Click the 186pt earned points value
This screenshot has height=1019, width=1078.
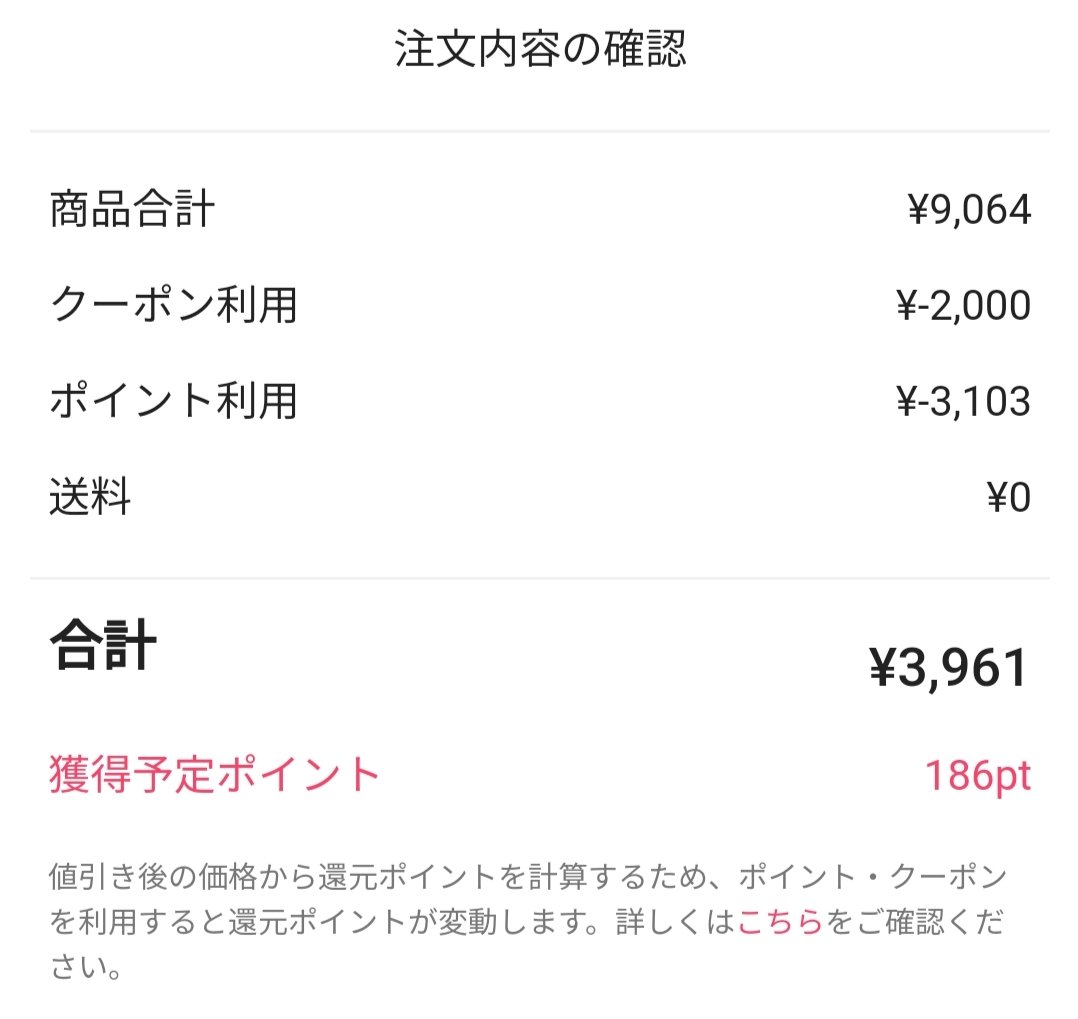(977, 776)
